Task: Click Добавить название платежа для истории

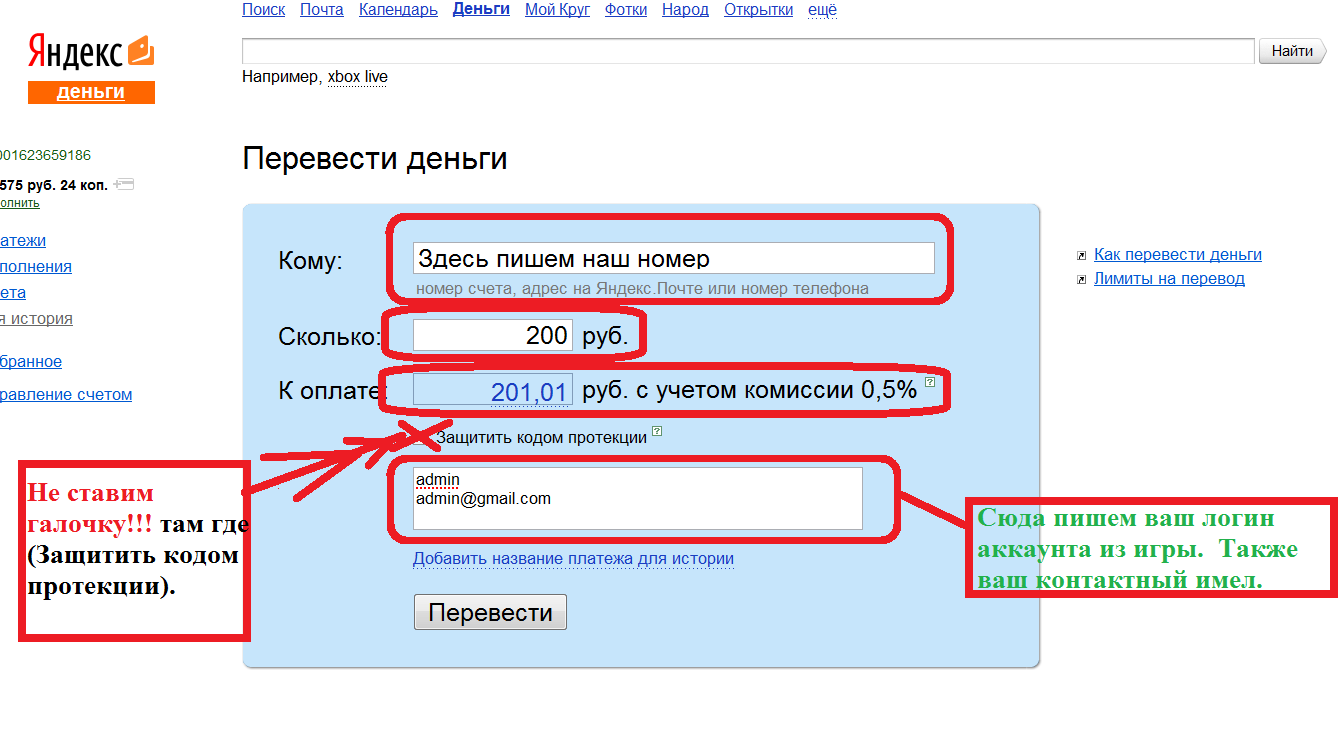Action: (x=573, y=559)
